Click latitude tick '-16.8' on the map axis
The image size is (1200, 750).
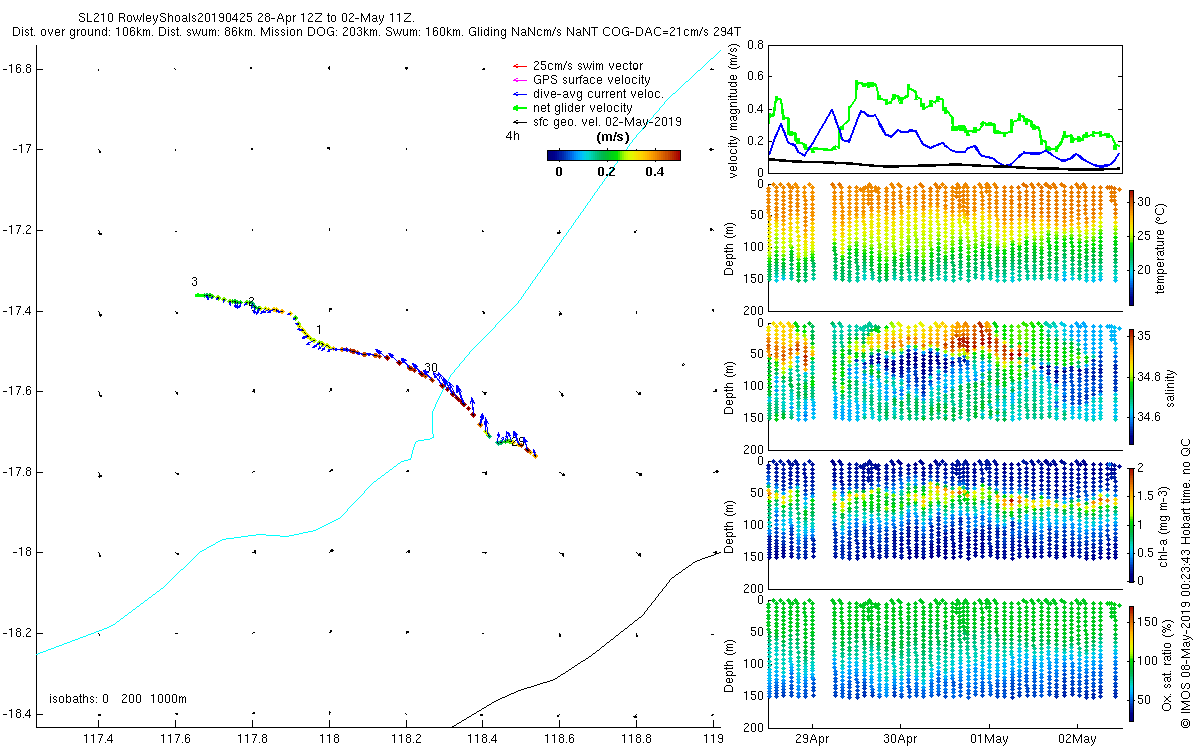click(15, 68)
